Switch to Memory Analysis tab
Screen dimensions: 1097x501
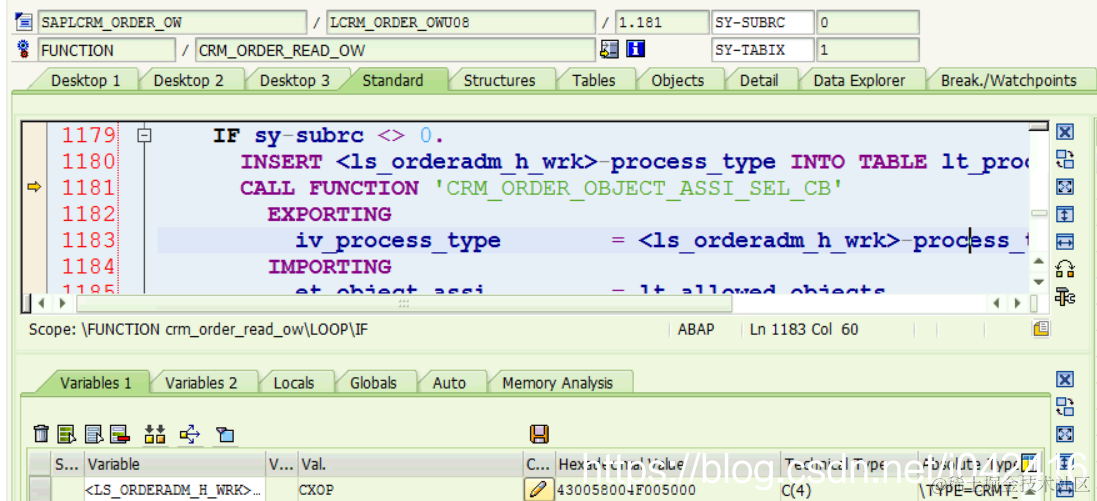[x=557, y=383]
